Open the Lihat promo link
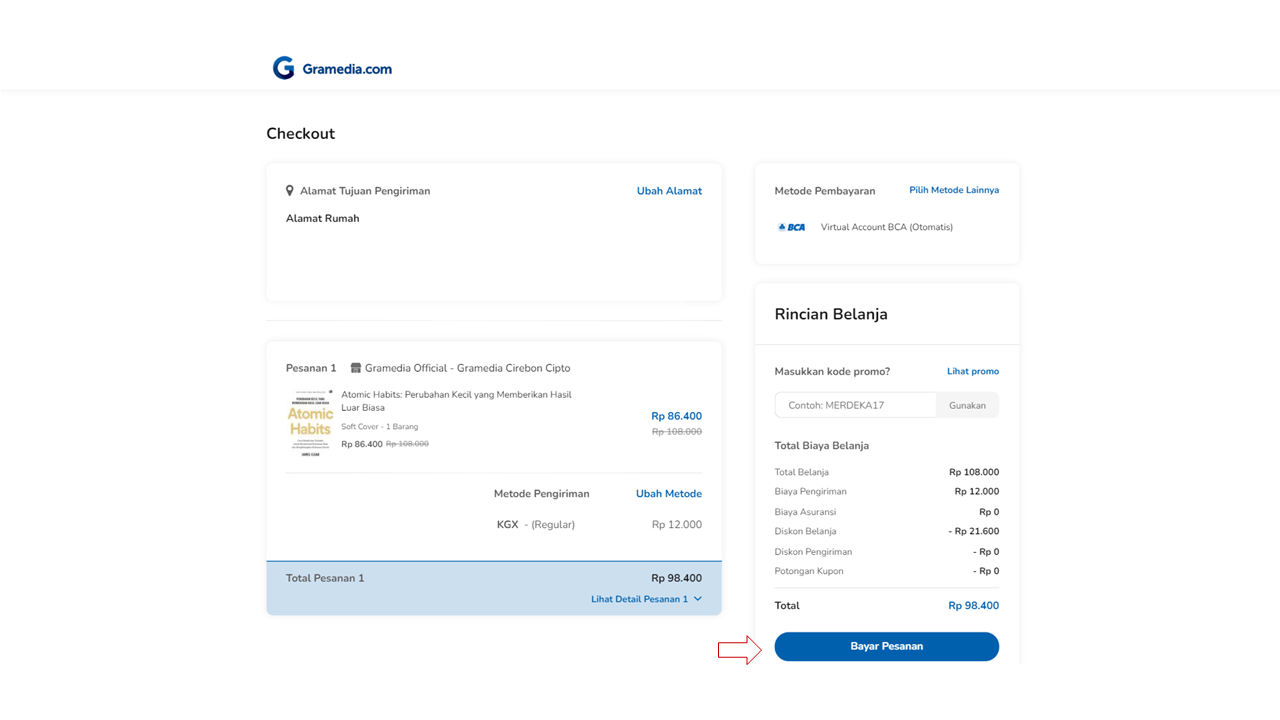The height and width of the screenshot is (720, 1280). click(x=972, y=371)
